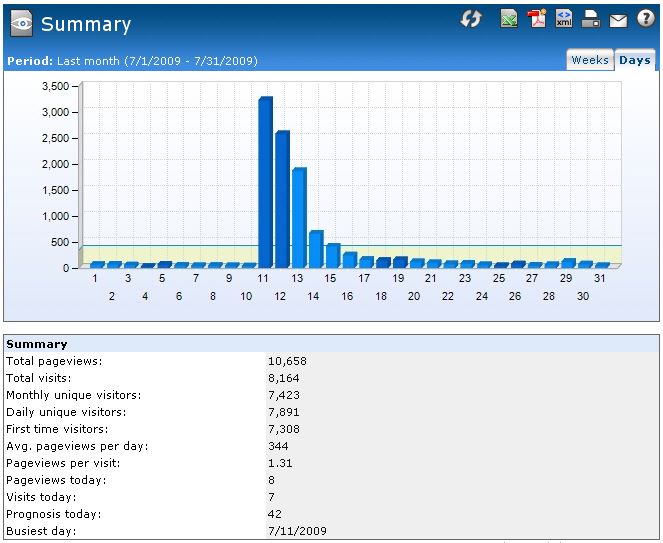Click the day 13 chart bar
Screen dimensions: 663x543
click(x=299, y=217)
